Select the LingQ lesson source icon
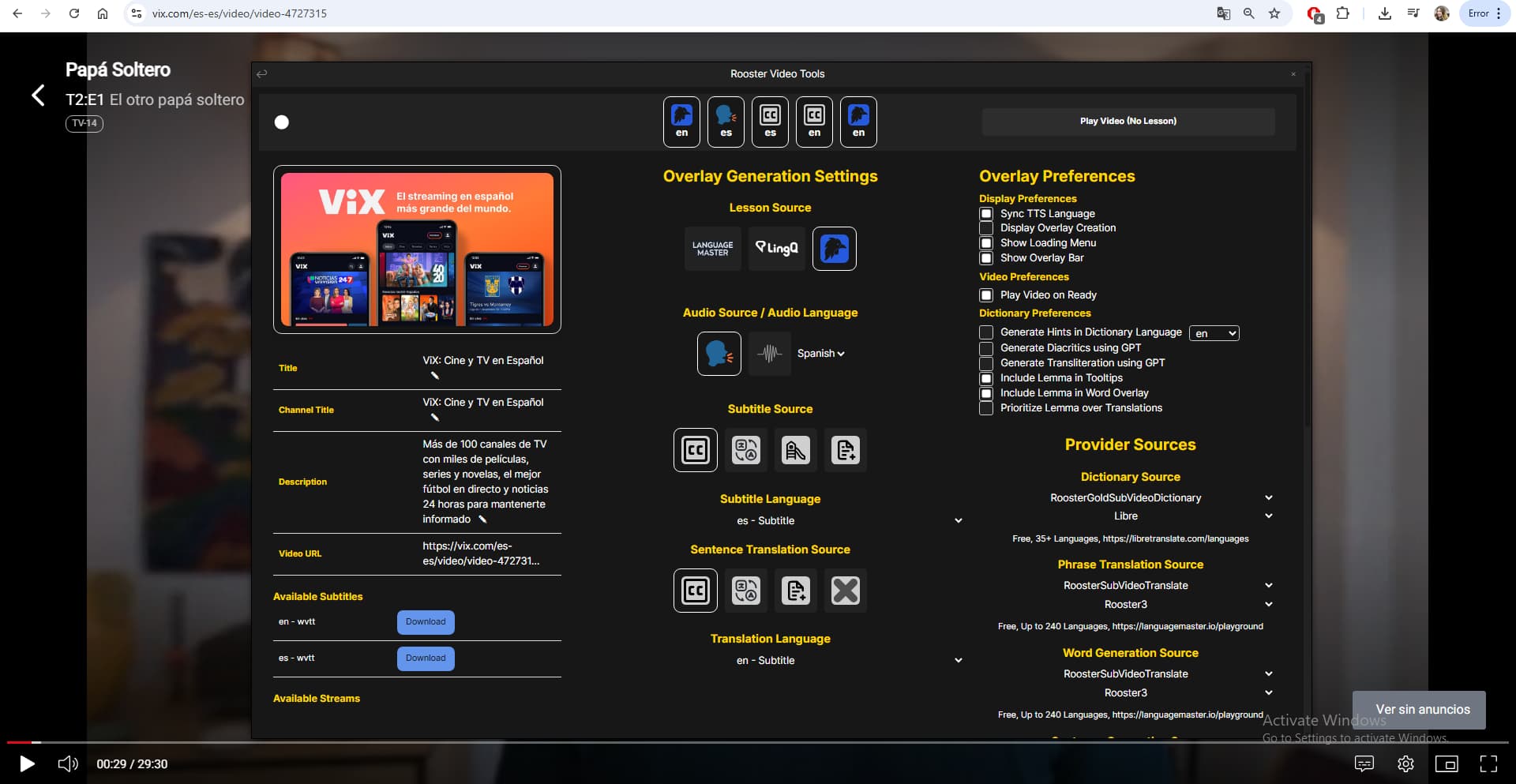This screenshot has width=1516, height=784. [776, 249]
